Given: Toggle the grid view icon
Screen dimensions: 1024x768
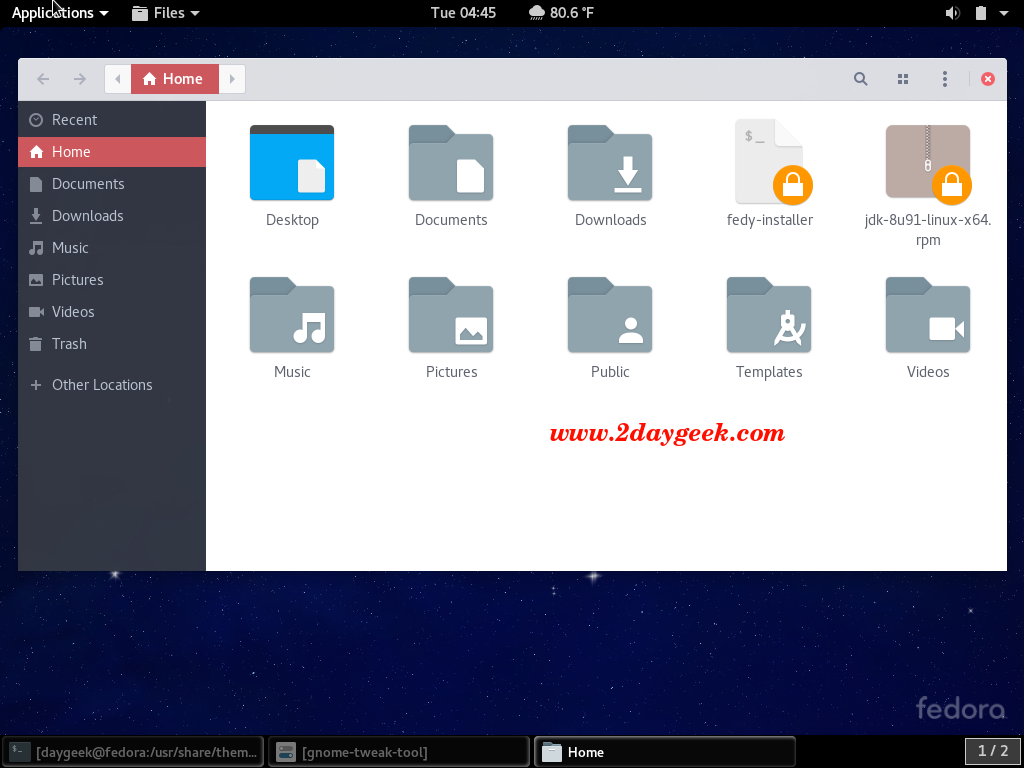Looking at the screenshot, I should pyautogui.click(x=903, y=79).
